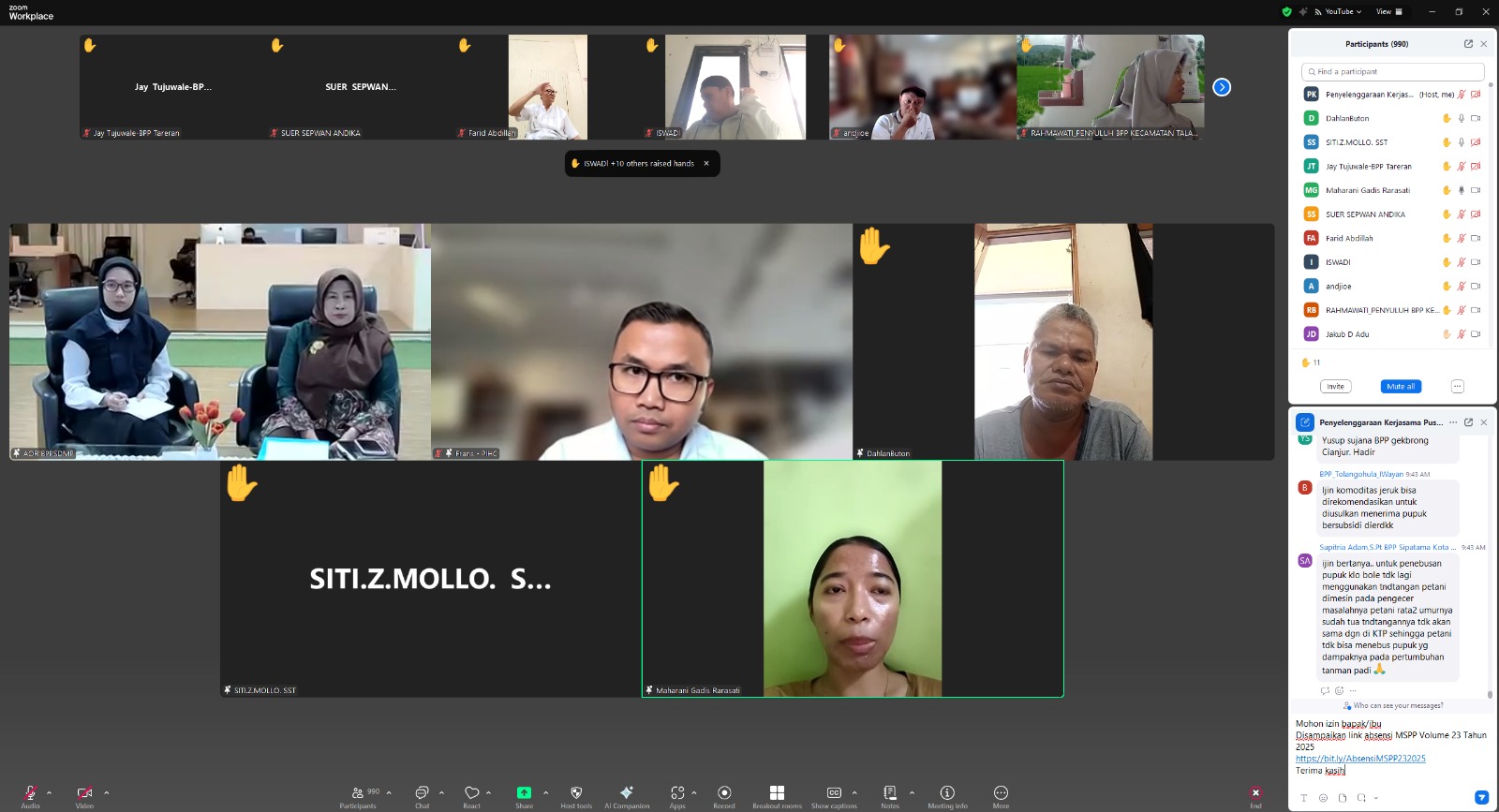Image resolution: width=1499 pixels, height=812 pixels.
Task: Click the Invite button in Participants panel
Action: [x=1335, y=387]
